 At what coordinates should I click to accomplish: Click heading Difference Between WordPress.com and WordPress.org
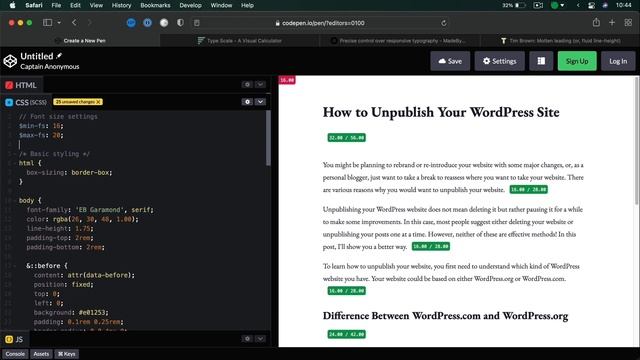pyautogui.click(x=445, y=316)
